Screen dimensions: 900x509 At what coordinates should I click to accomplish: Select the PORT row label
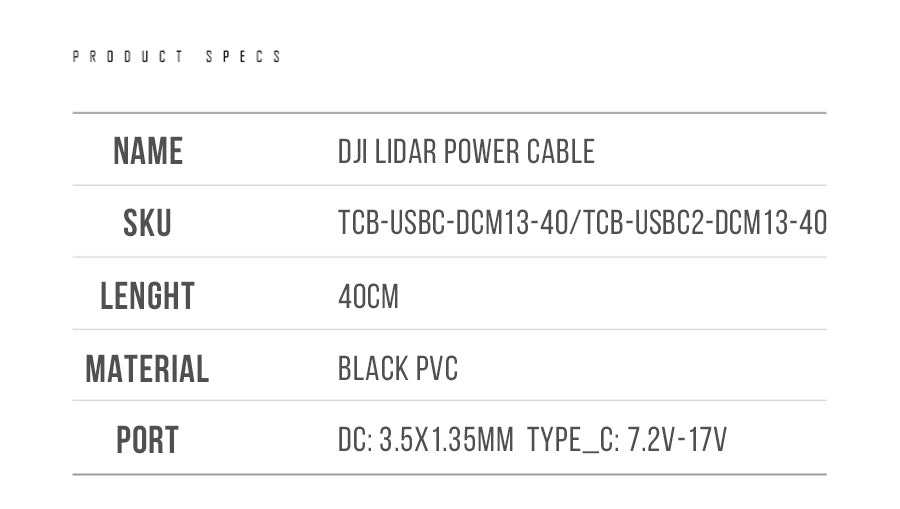point(147,441)
